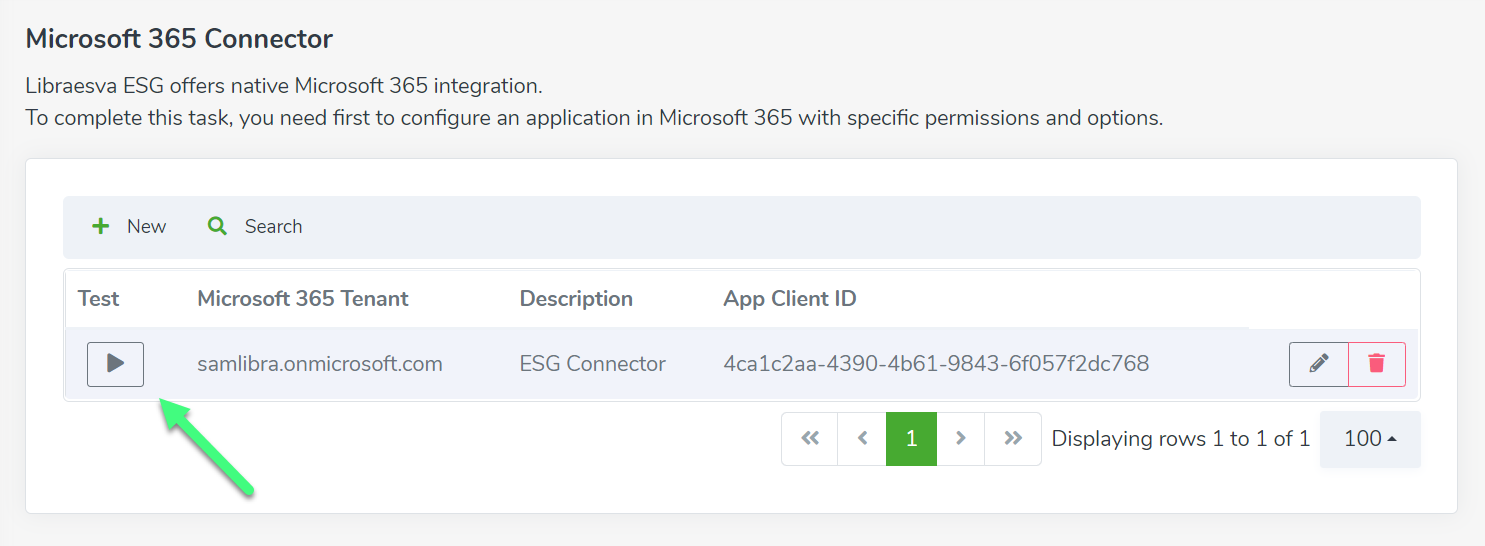Select the samlibra.onmicrosoft.com tenant cell

click(x=320, y=364)
